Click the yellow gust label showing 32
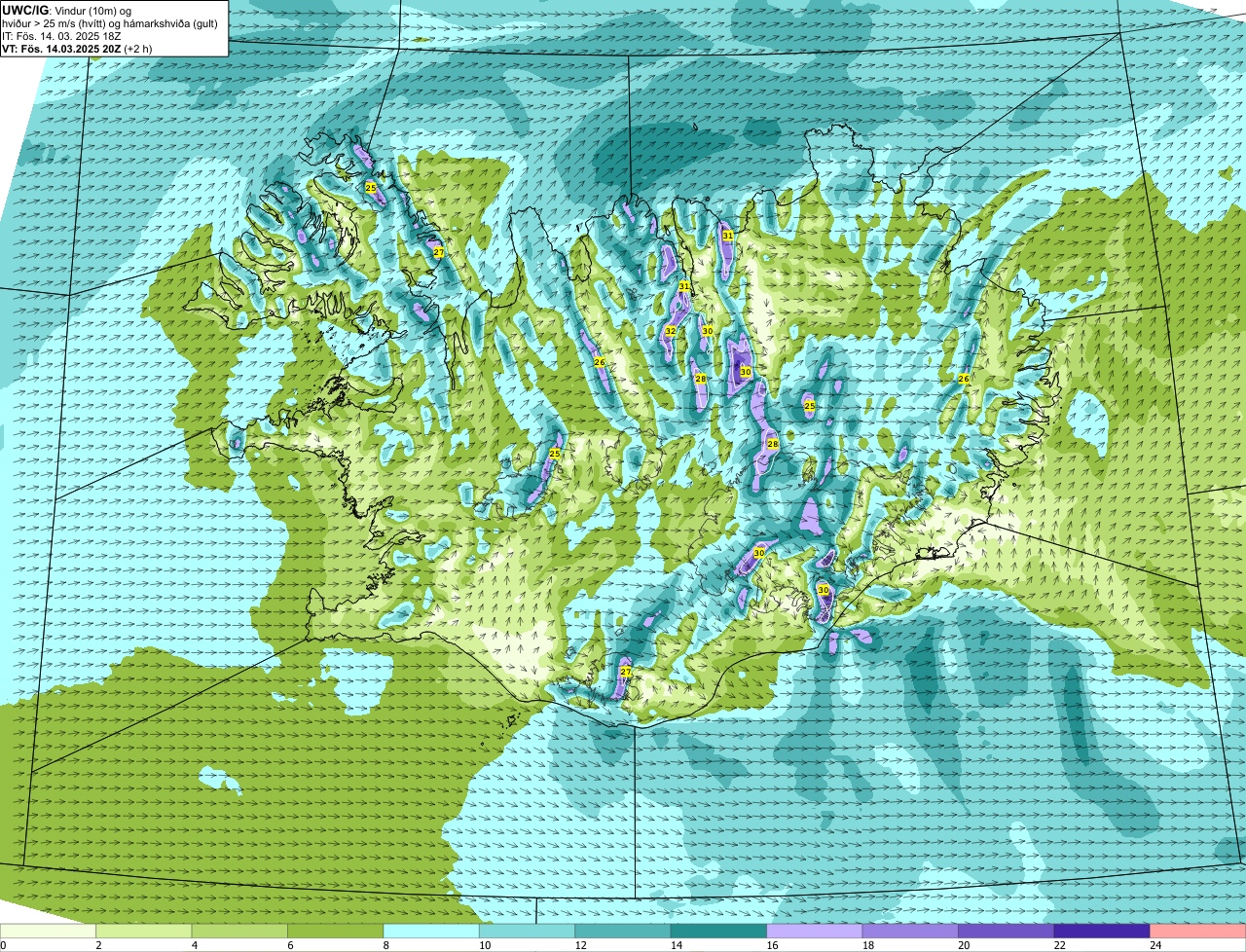Screen dimensions: 1246x952 670,331
